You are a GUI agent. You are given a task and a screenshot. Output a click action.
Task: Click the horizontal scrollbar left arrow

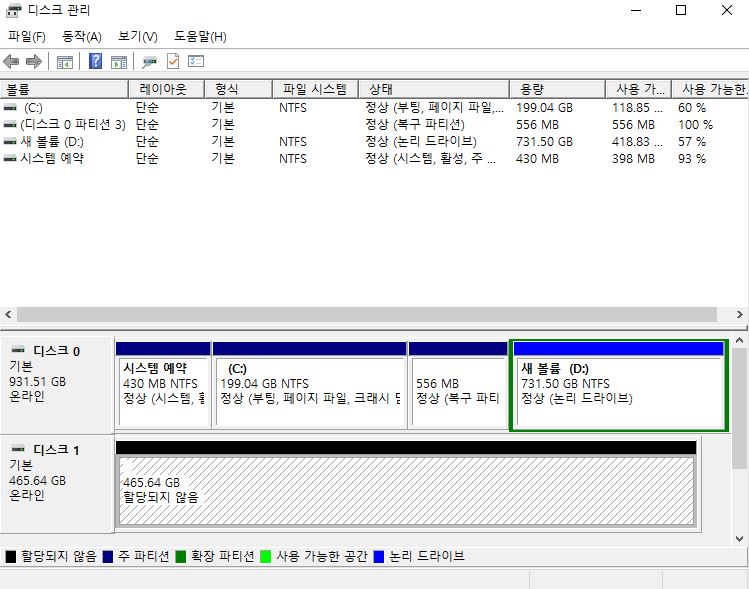pyautogui.click(x=8, y=314)
